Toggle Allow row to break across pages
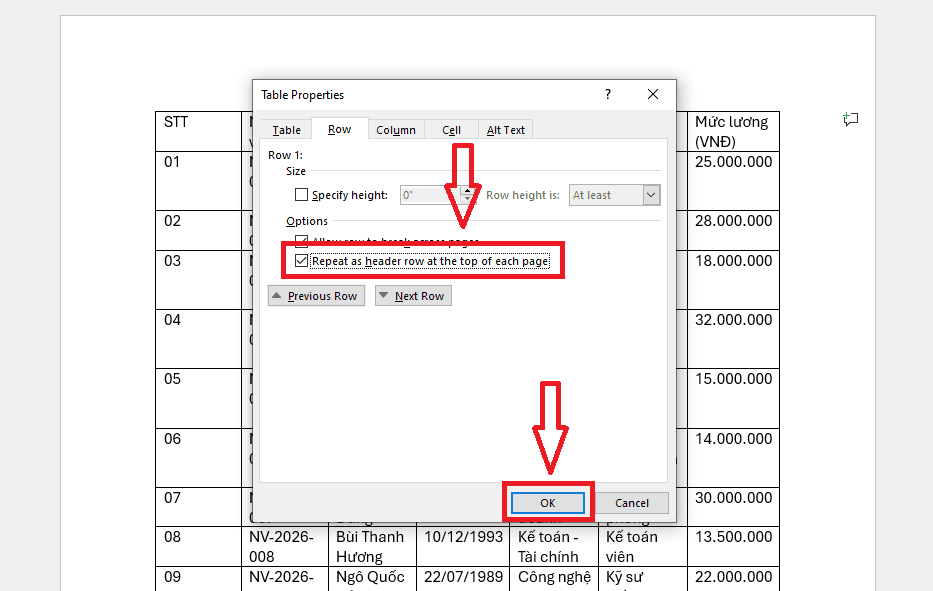The height and width of the screenshot is (591, 933). click(x=302, y=240)
